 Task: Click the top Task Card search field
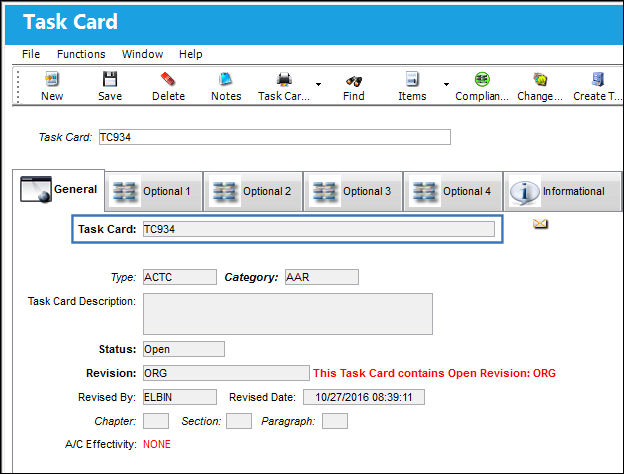275,137
